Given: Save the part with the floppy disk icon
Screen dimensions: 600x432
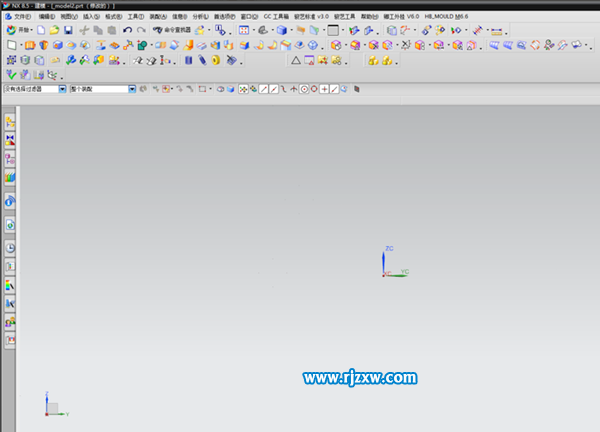Looking at the screenshot, I should [x=68, y=30].
